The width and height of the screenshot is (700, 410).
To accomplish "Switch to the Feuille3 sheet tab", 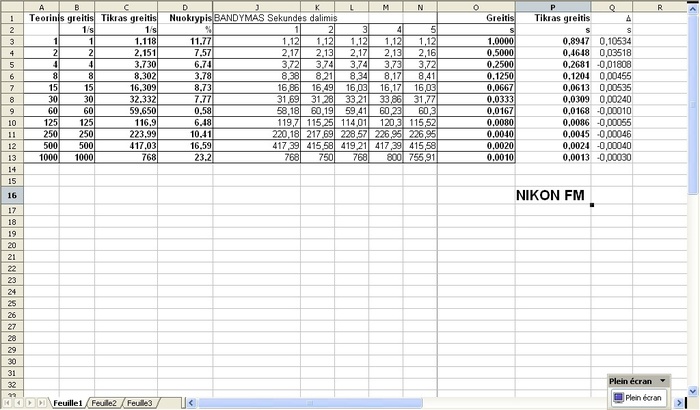I will (139, 402).
